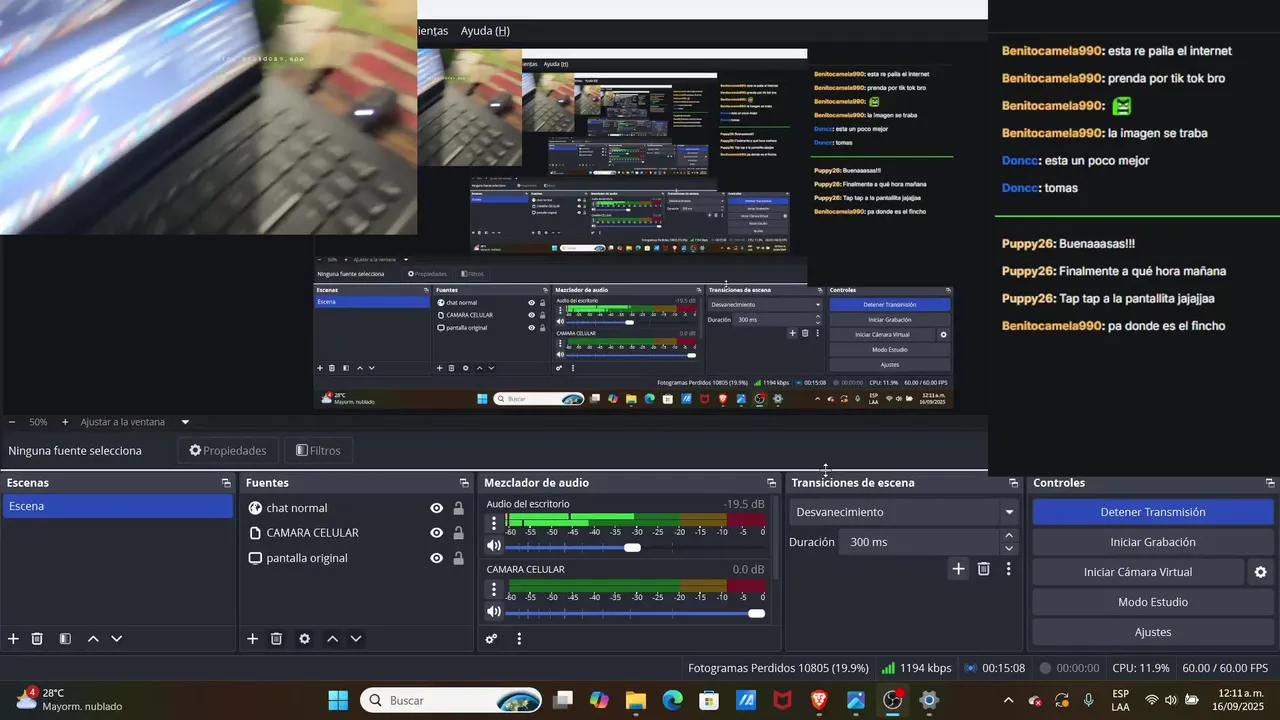Move source down in Fuentes panel
The image size is (1280, 720).
click(356, 639)
